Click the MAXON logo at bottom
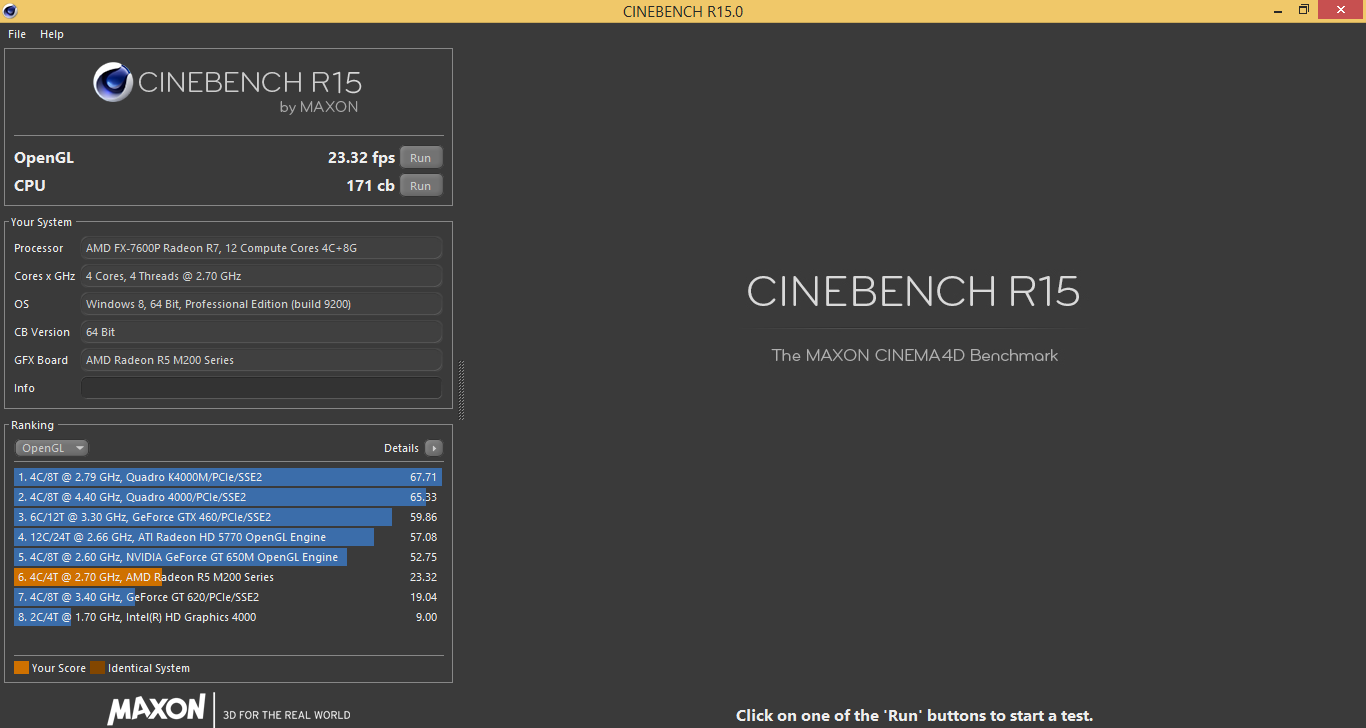 pyautogui.click(x=157, y=709)
